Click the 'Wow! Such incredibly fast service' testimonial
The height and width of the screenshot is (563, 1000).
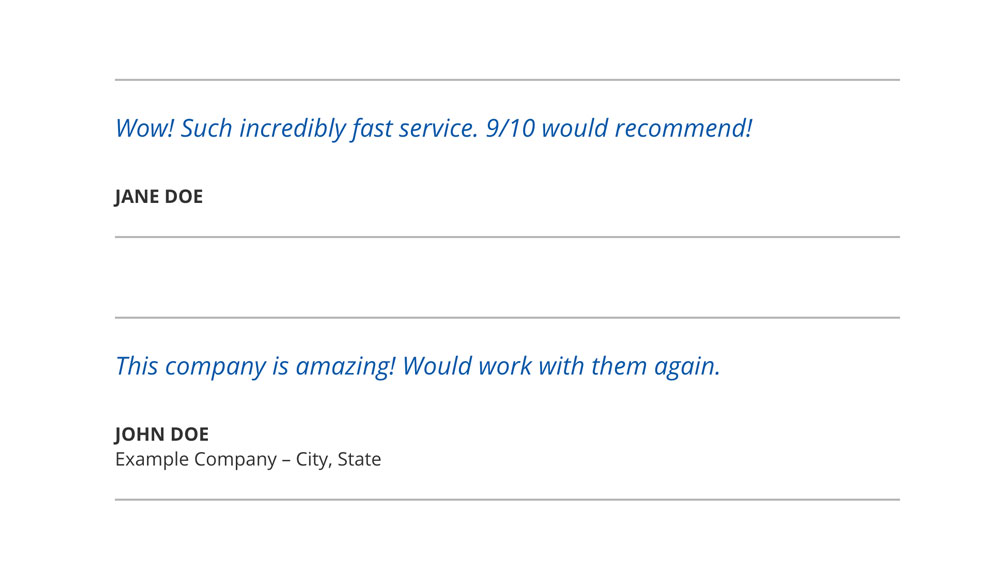(x=434, y=128)
